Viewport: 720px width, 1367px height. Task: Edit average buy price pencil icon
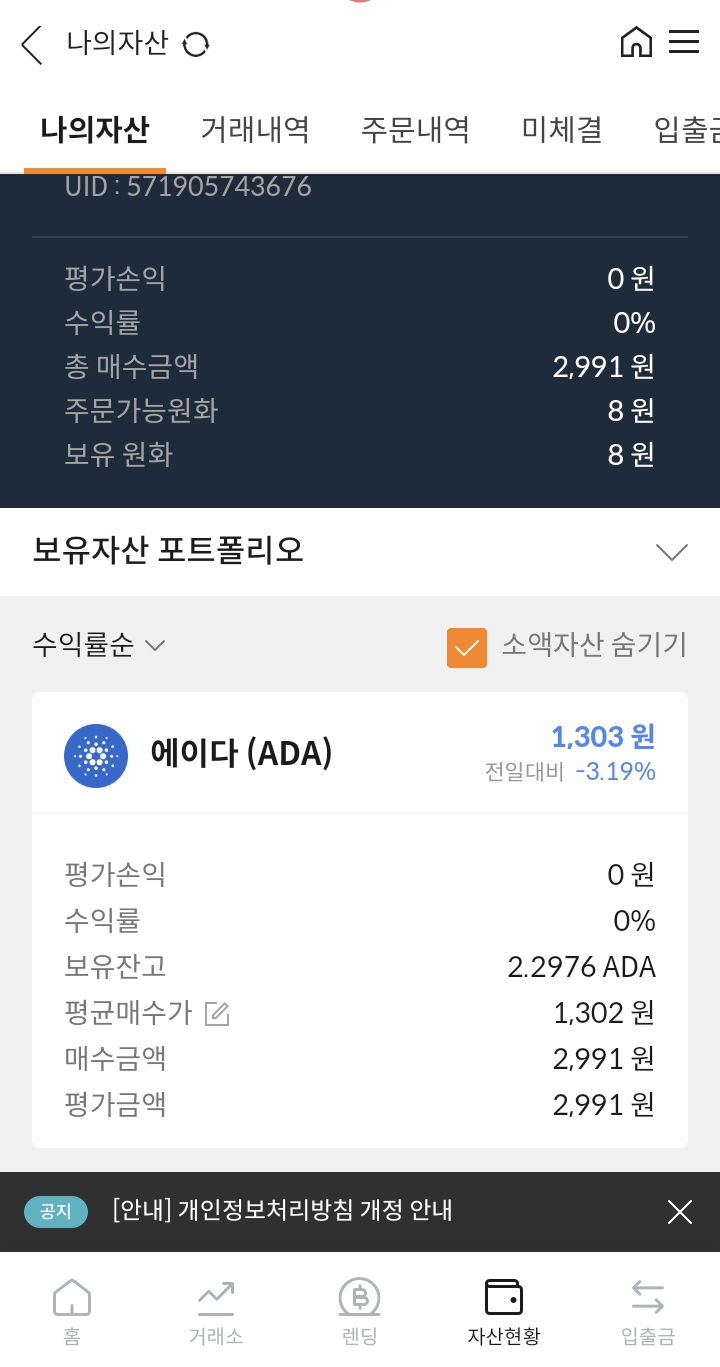[217, 1013]
